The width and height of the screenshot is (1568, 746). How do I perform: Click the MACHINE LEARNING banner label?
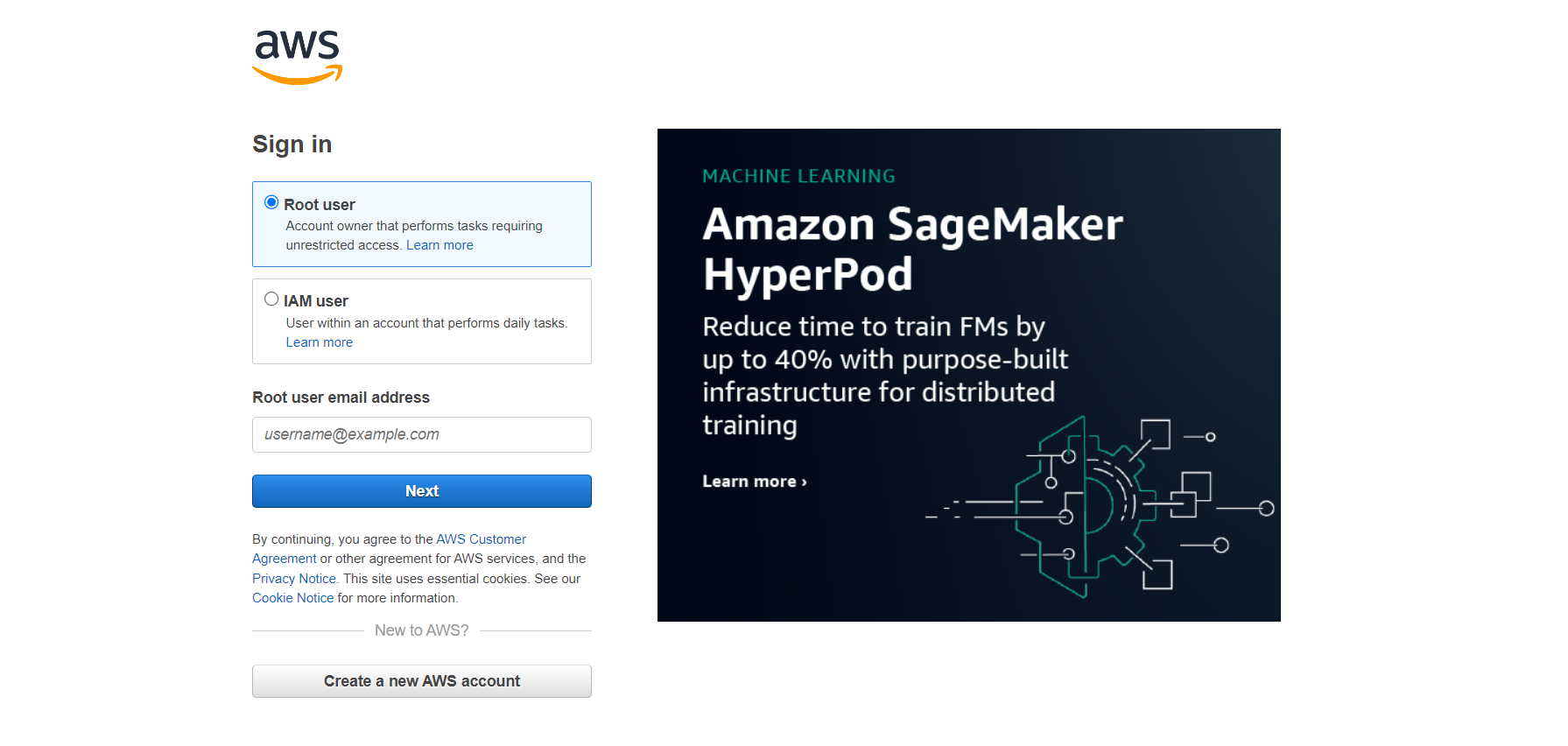pyautogui.click(x=799, y=176)
